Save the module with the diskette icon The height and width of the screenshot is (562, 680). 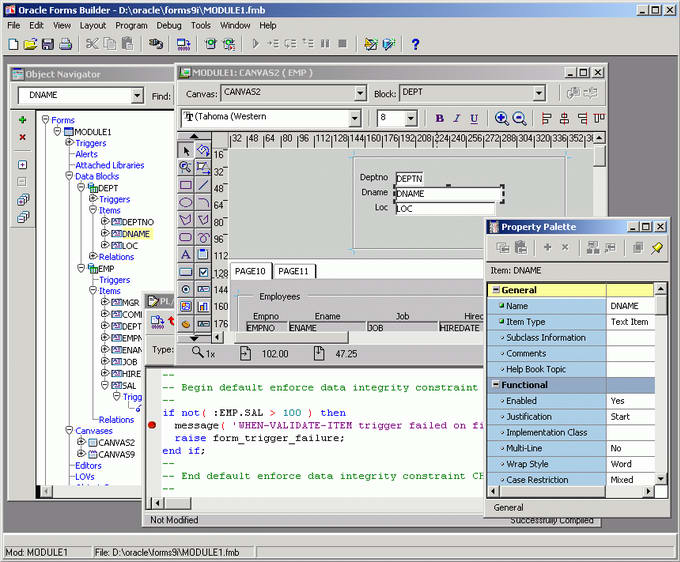[48, 44]
